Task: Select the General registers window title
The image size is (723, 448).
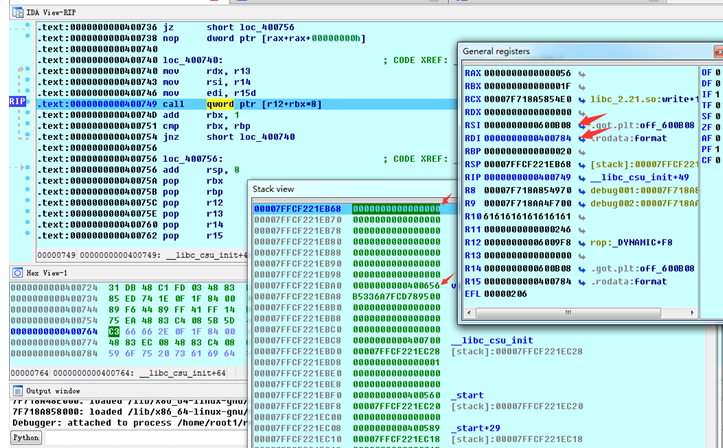Action: 496,51
